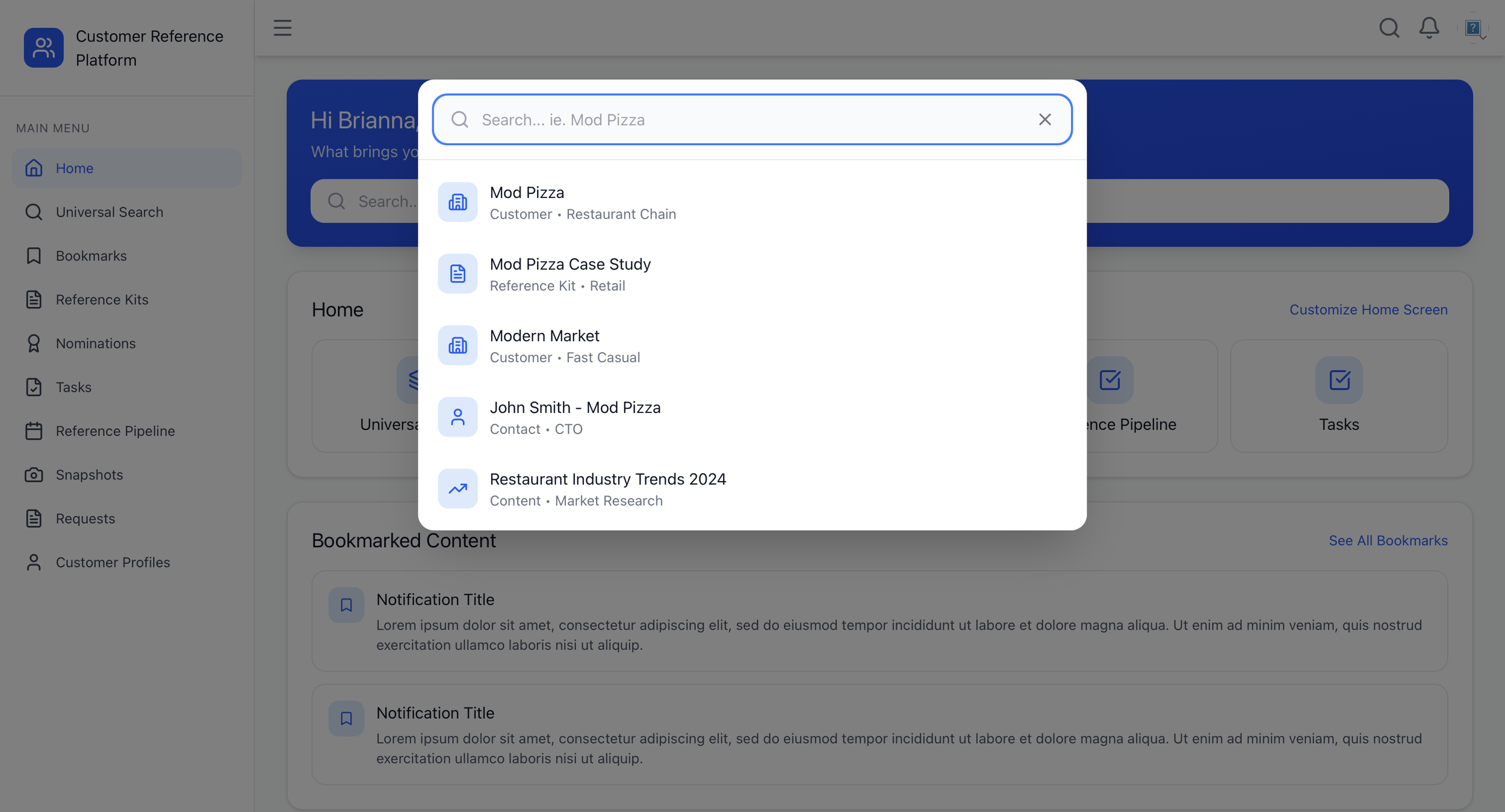
Task: Open Reference Kits in the sidebar
Action: pos(126,300)
